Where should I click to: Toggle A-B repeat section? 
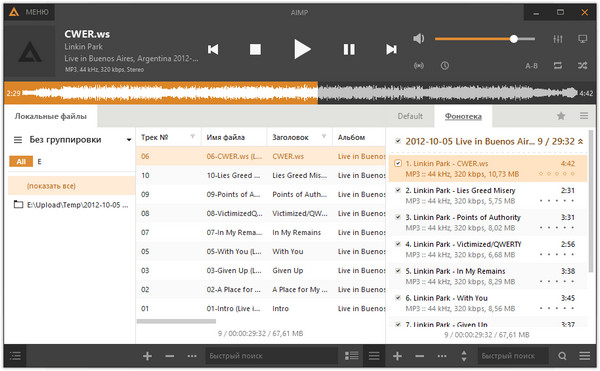531,66
